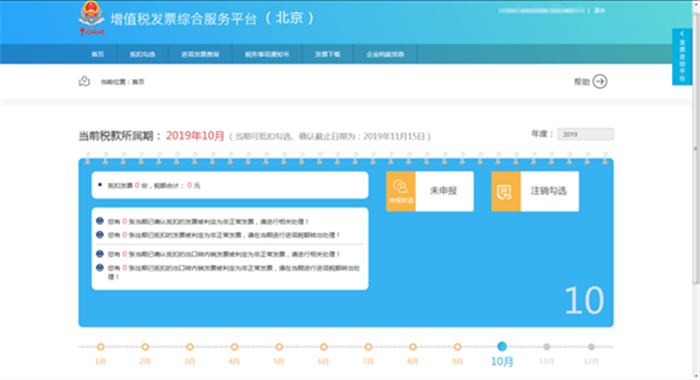This screenshot has width=700, height=380.
Task: Open the 年度 year dropdown showing 2019
Action: point(585,134)
